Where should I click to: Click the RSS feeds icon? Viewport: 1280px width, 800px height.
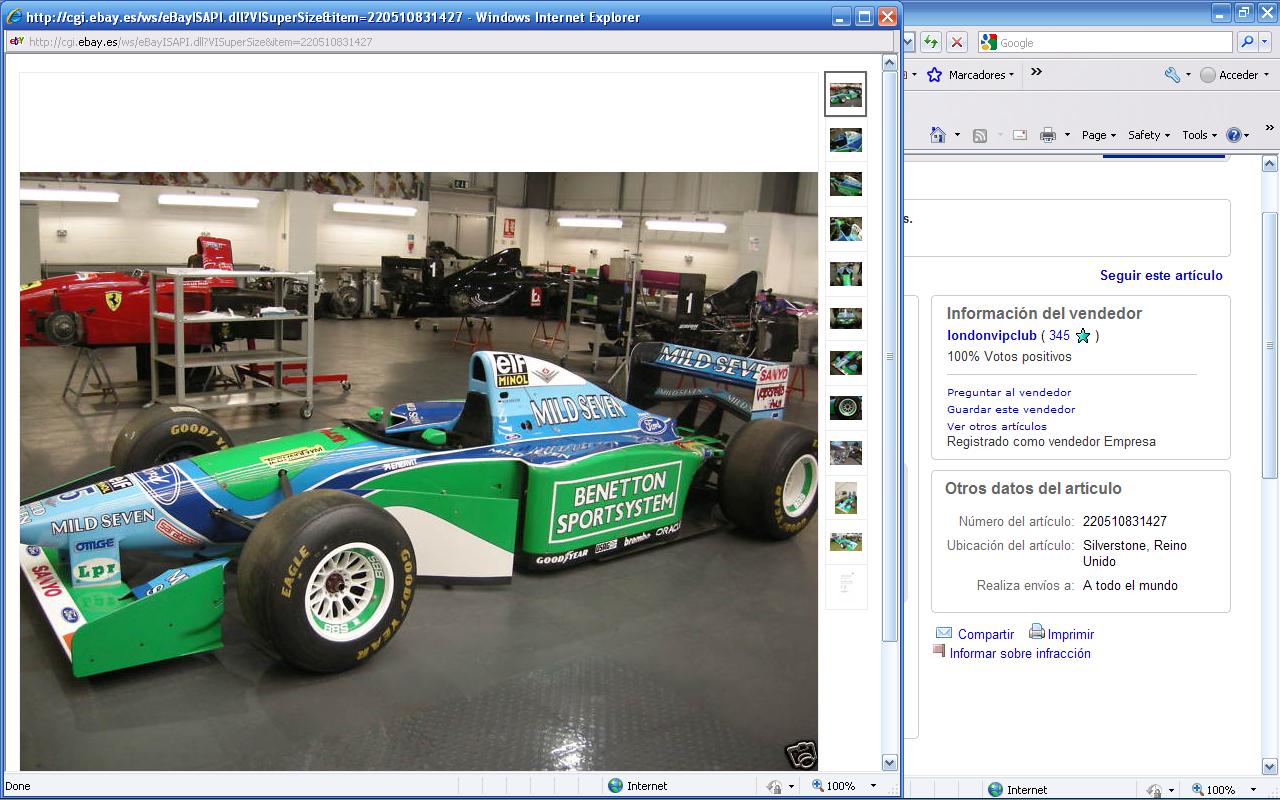coord(980,135)
